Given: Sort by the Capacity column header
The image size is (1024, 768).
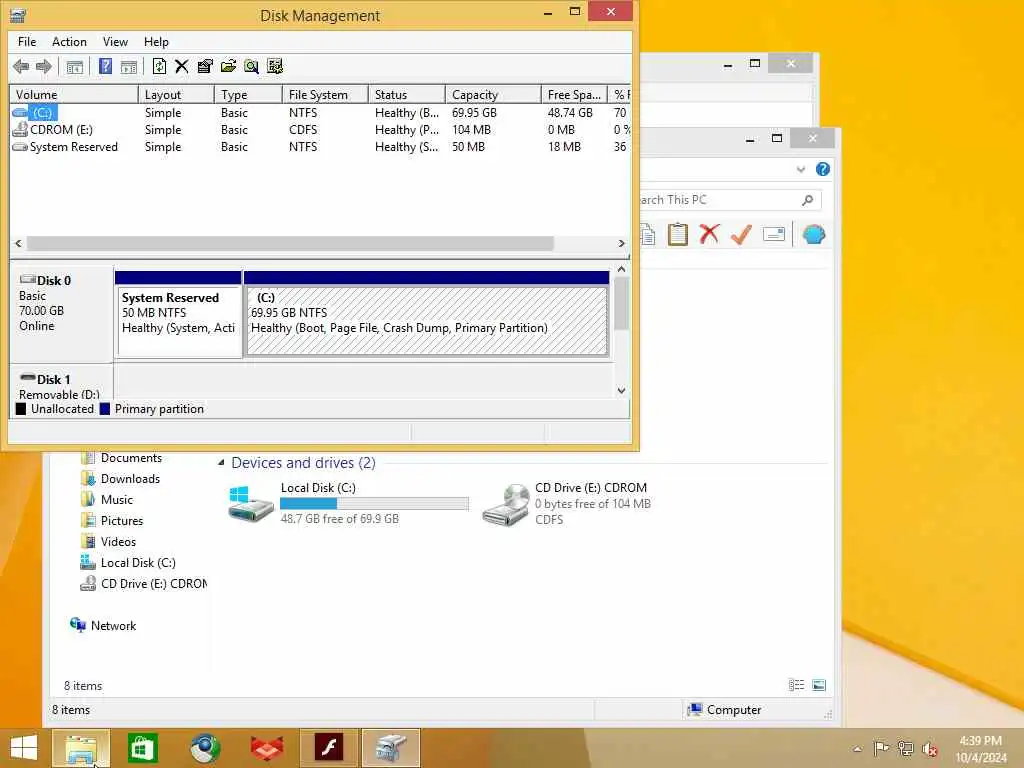Looking at the screenshot, I should (493, 95).
